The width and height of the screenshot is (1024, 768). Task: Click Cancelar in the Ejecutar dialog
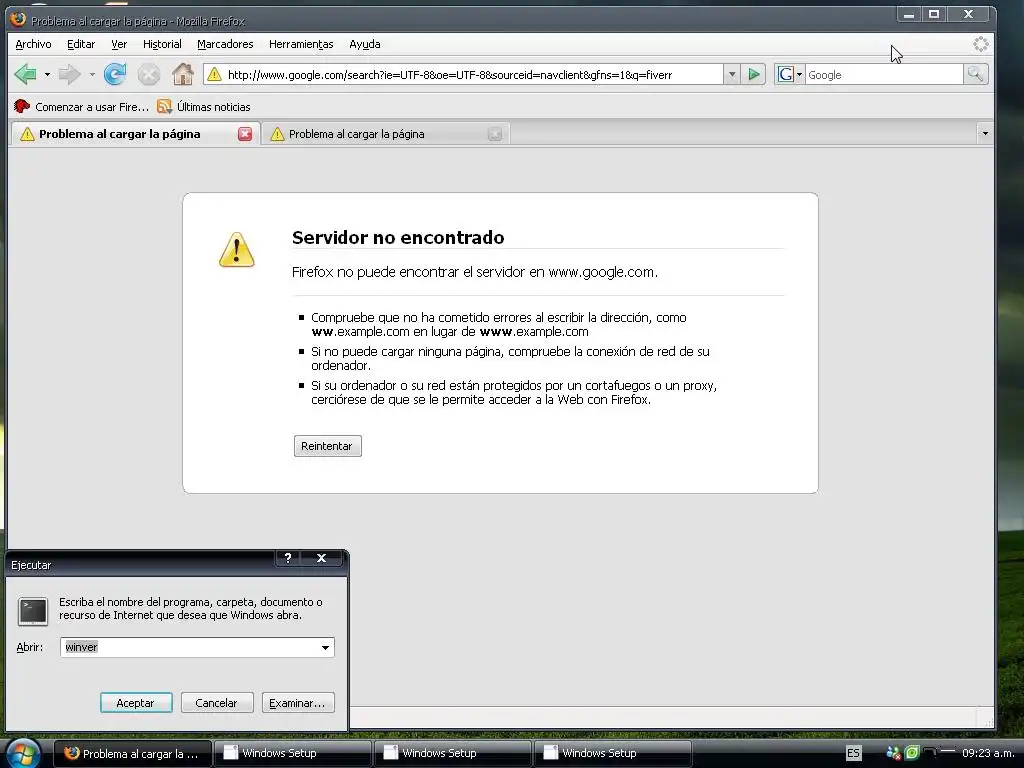click(x=217, y=703)
